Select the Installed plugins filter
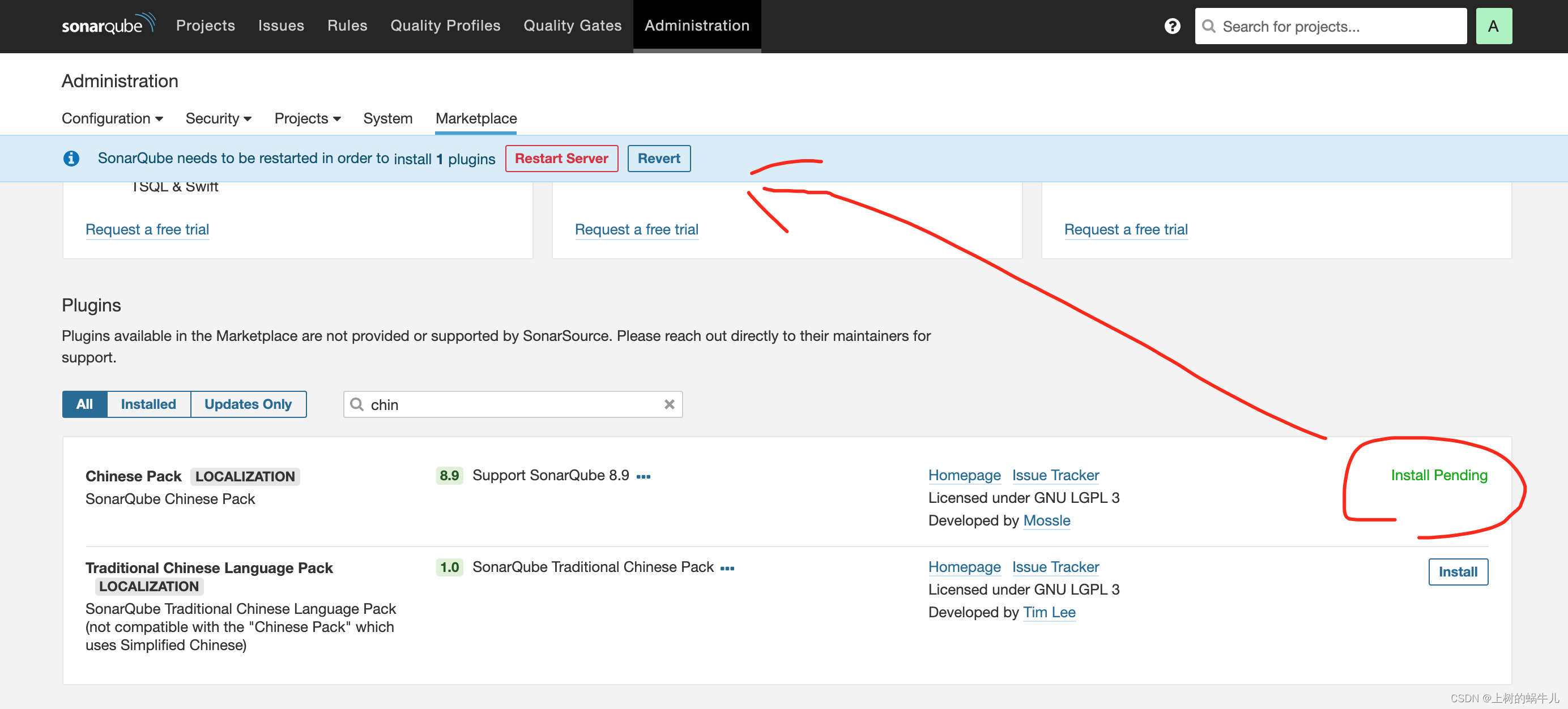1568x709 pixels. (x=148, y=404)
